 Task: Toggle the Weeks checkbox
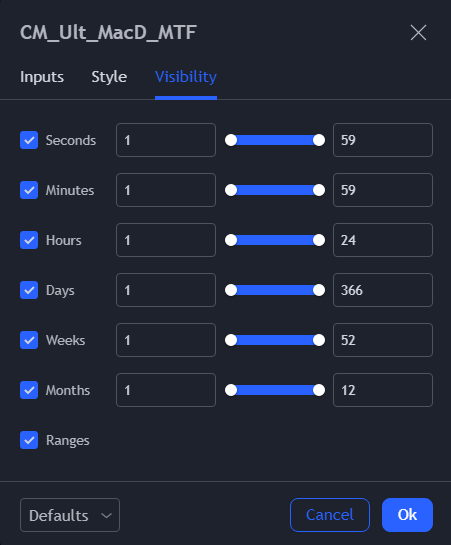(29, 340)
